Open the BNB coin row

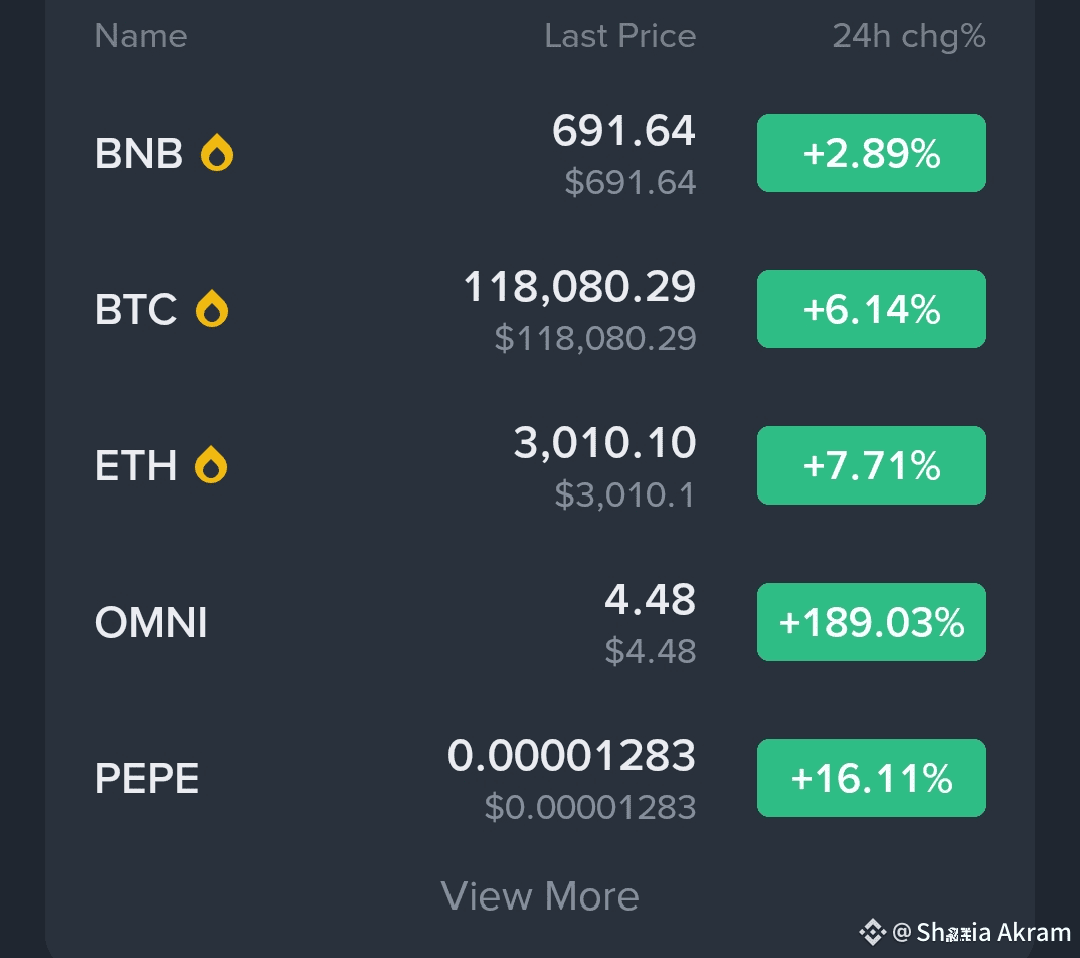[540, 153]
